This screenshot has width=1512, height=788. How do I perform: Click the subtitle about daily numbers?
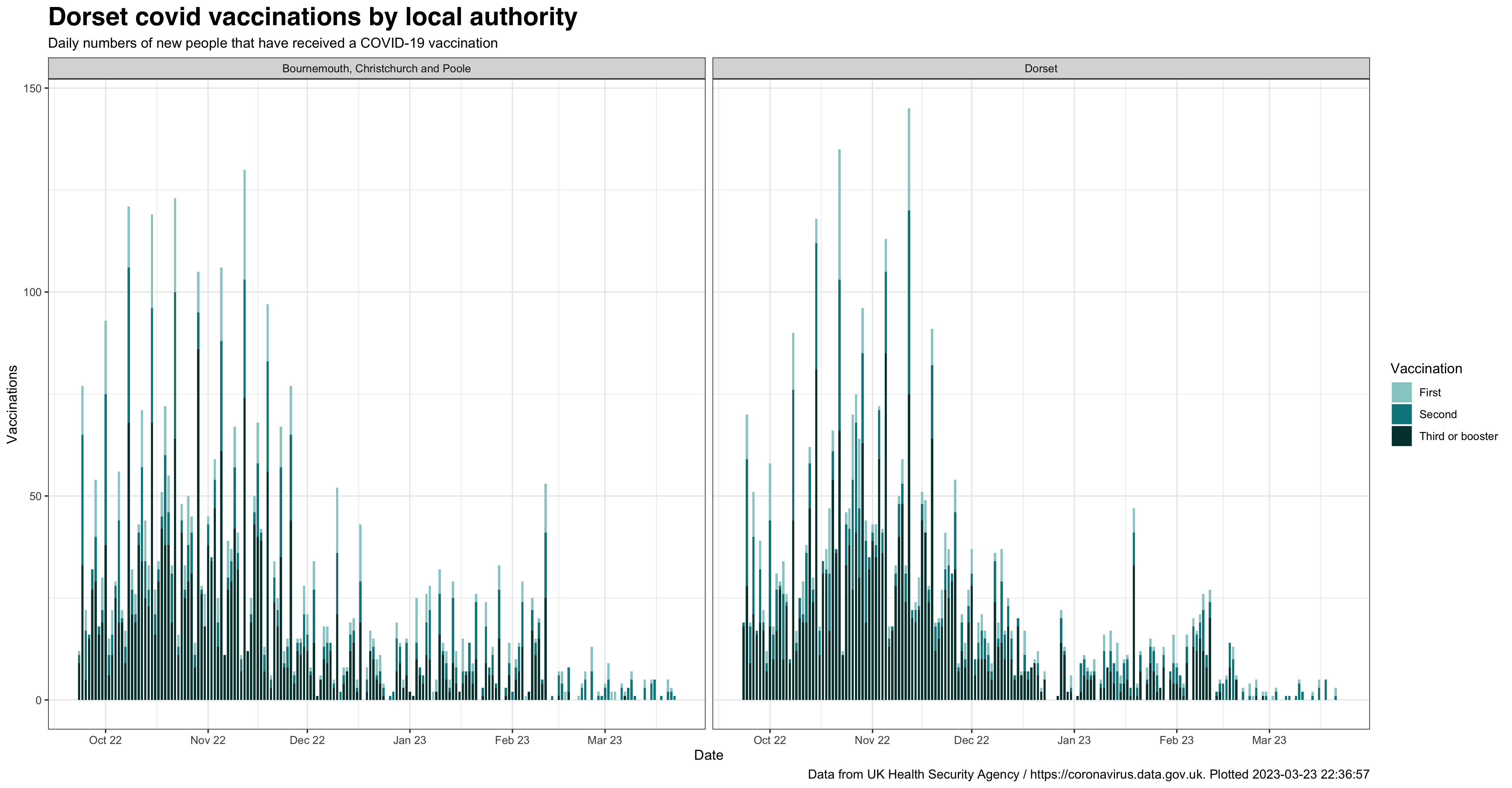coord(272,43)
